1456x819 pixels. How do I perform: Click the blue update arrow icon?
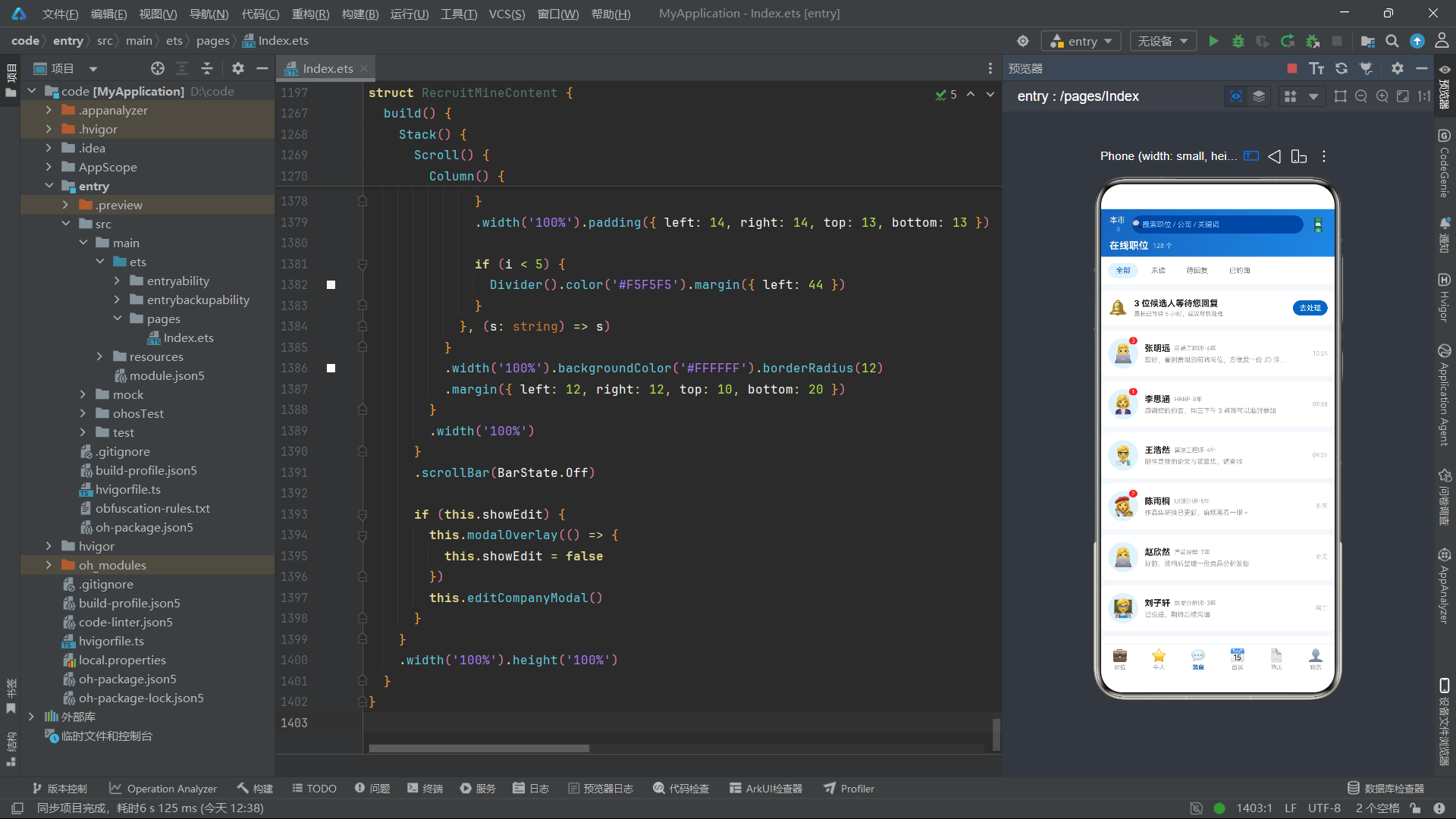tap(1417, 41)
